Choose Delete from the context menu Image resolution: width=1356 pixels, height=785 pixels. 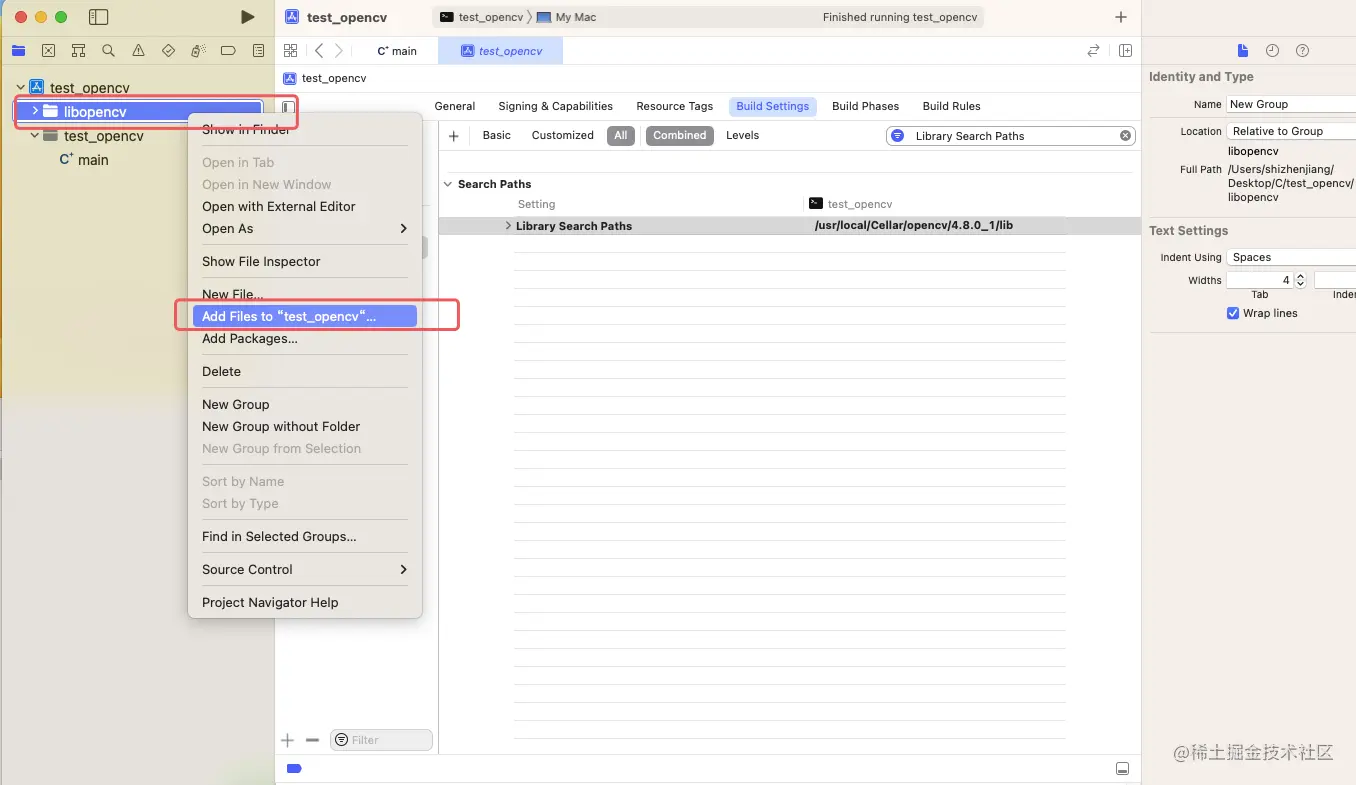pyautogui.click(x=305, y=372)
